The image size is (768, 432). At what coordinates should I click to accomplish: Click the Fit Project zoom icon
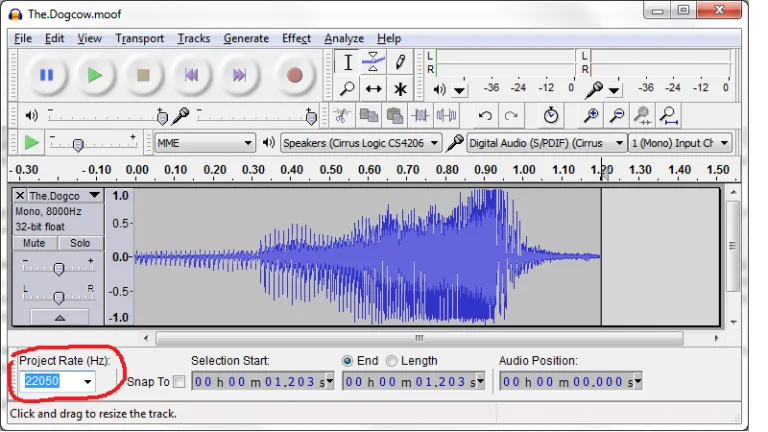point(669,116)
